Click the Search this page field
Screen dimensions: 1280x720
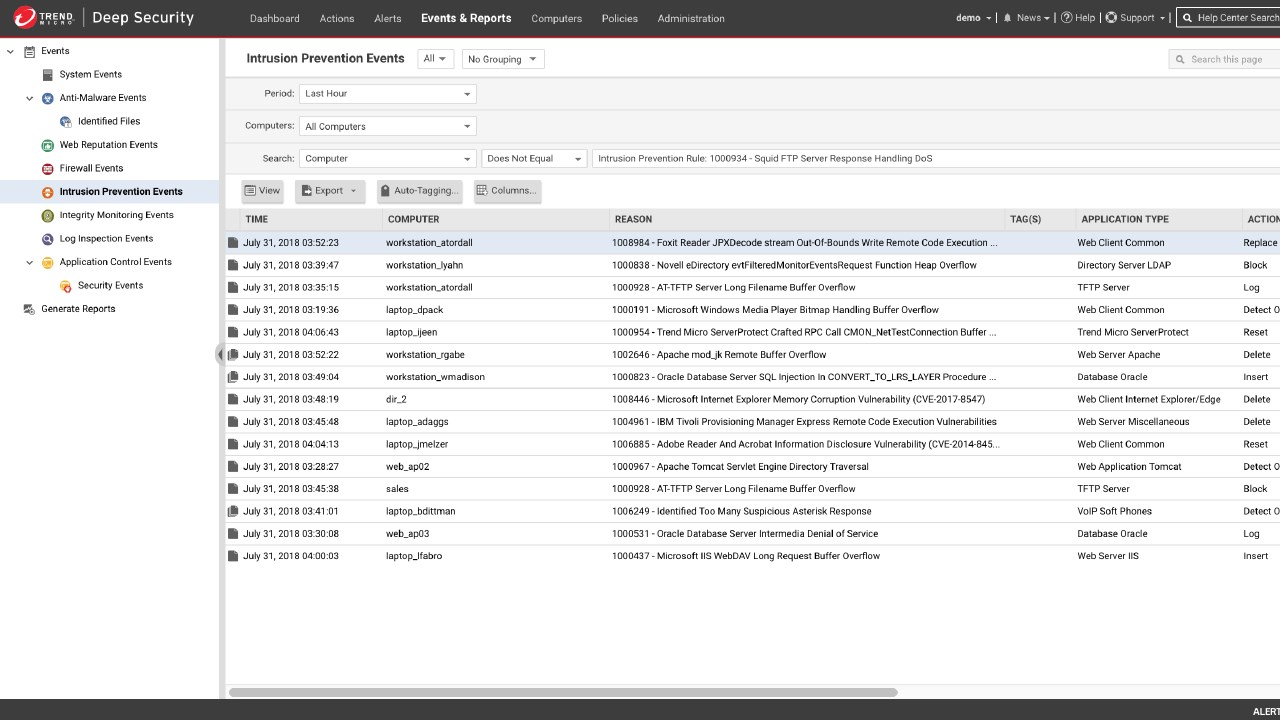(1224, 59)
